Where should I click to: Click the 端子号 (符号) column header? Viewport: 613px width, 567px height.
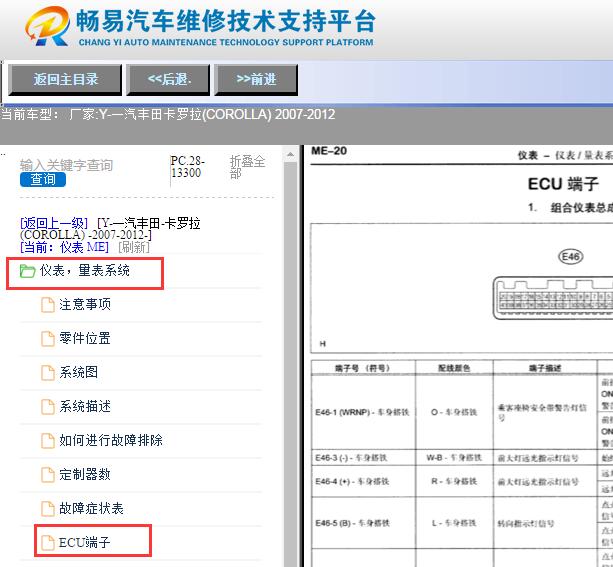click(363, 368)
